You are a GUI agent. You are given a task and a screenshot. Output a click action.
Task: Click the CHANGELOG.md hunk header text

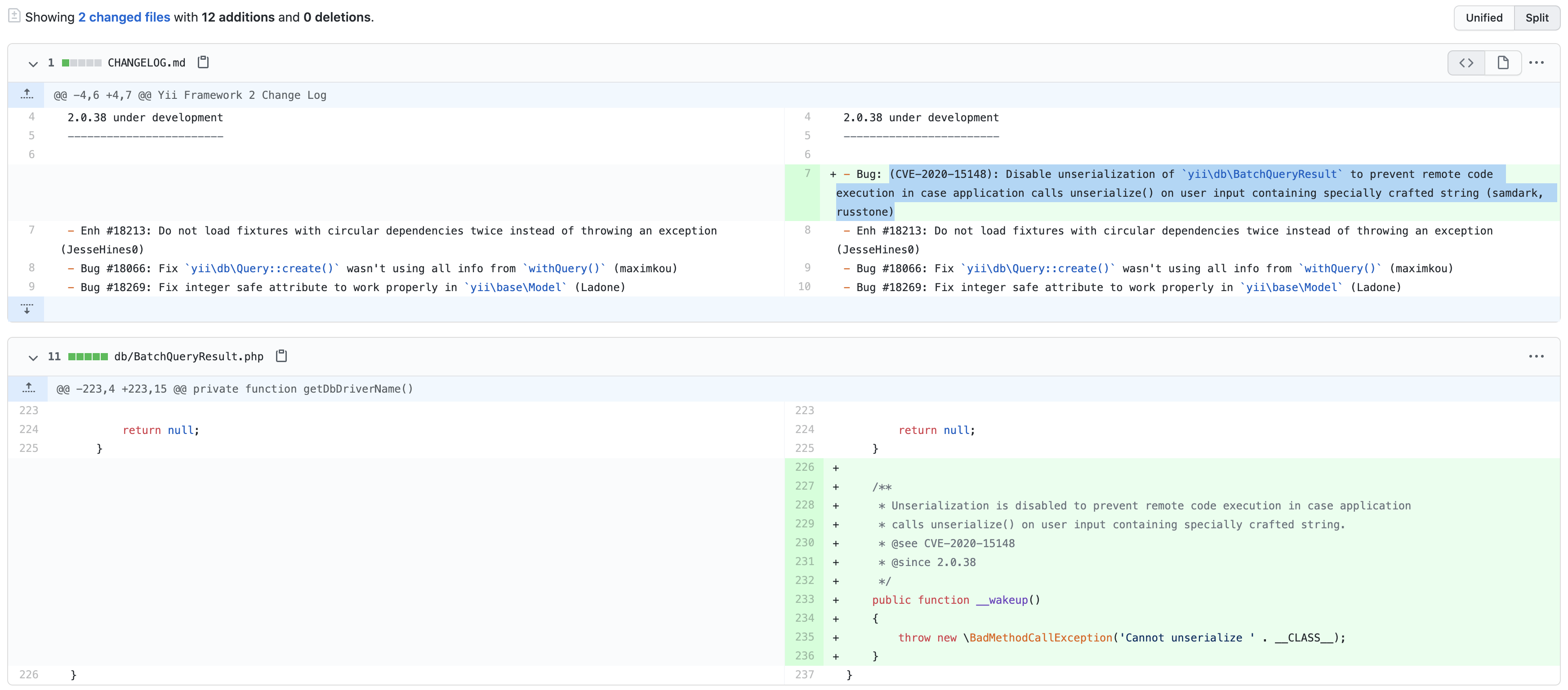click(x=190, y=95)
